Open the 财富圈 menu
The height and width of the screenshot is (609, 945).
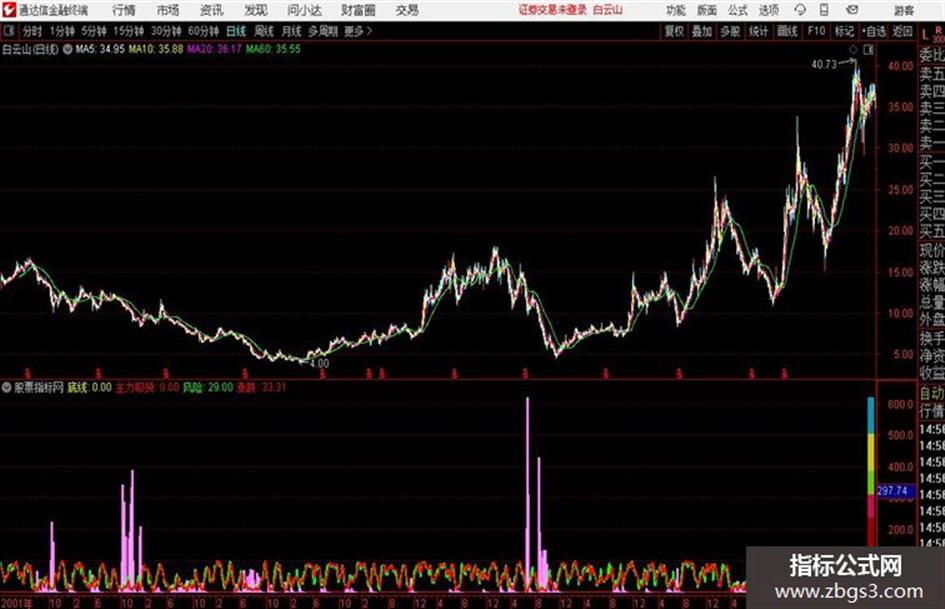pyautogui.click(x=358, y=10)
